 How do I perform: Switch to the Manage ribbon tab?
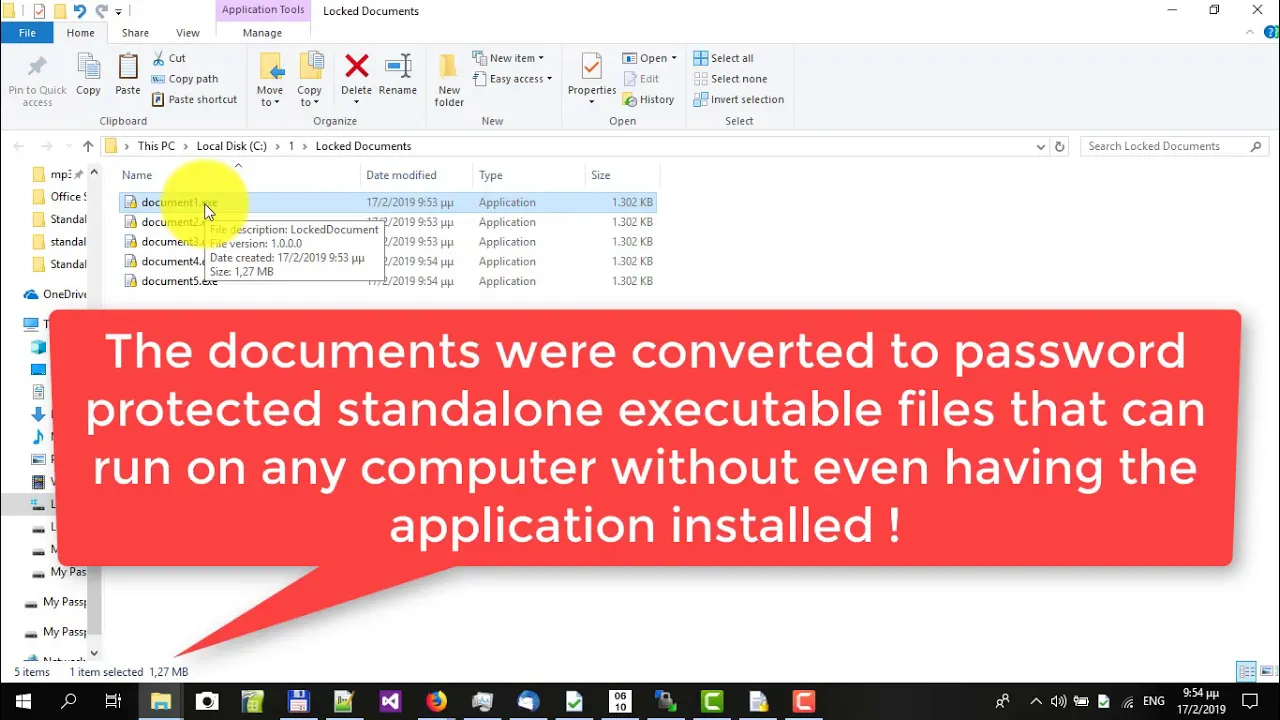click(262, 33)
